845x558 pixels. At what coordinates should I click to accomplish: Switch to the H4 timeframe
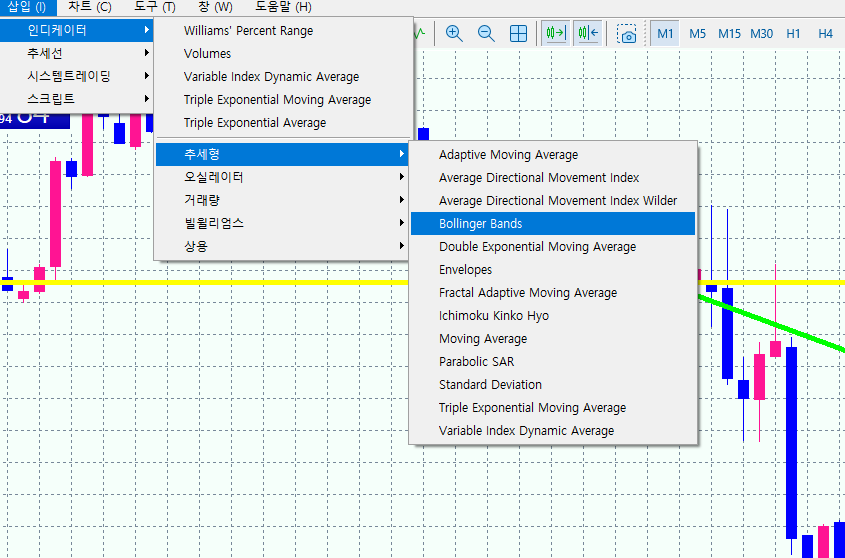[x=825, y=34]
